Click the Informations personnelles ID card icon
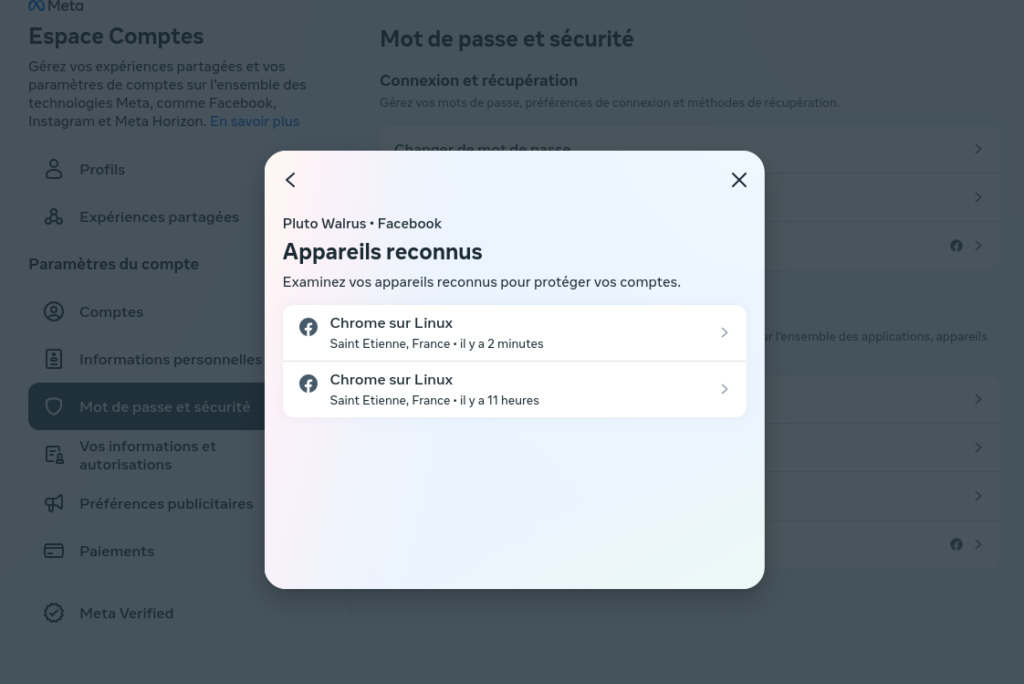The height and width of the screenshot is (684, 1024). coord(54,359)
